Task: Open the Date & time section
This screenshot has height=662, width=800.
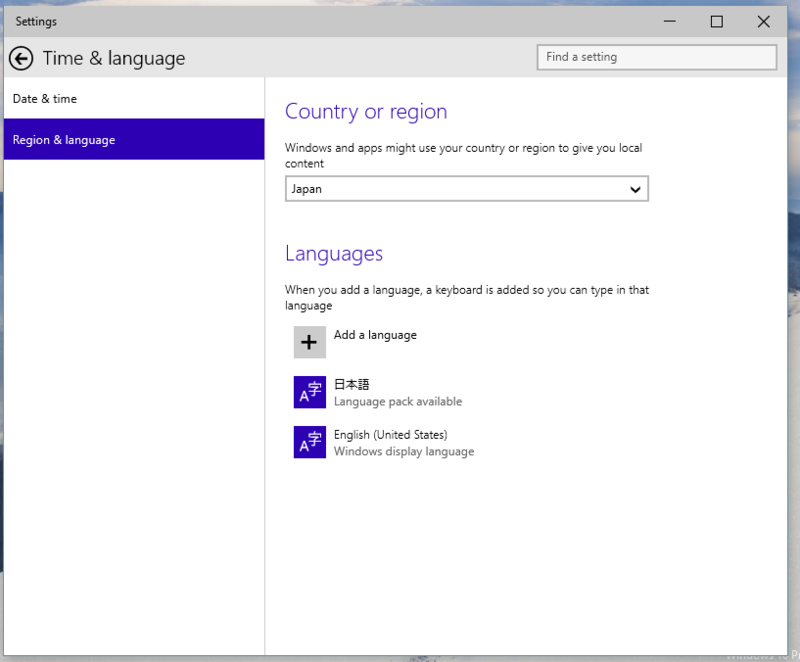Action: (134, 98)
